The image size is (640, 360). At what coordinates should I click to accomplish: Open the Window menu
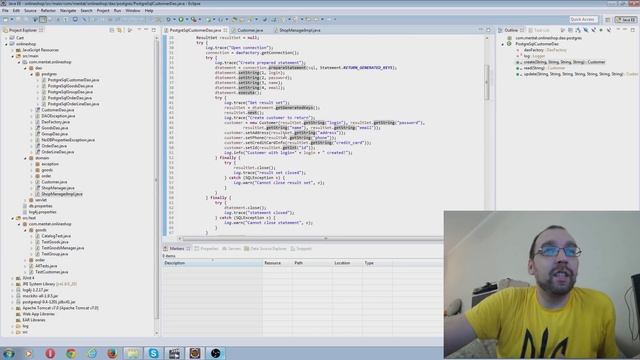(133, 11)
